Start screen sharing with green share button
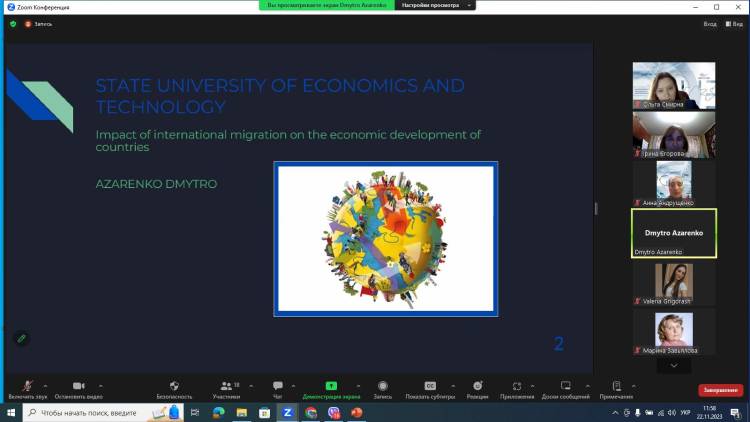 (x=331, y=386)
